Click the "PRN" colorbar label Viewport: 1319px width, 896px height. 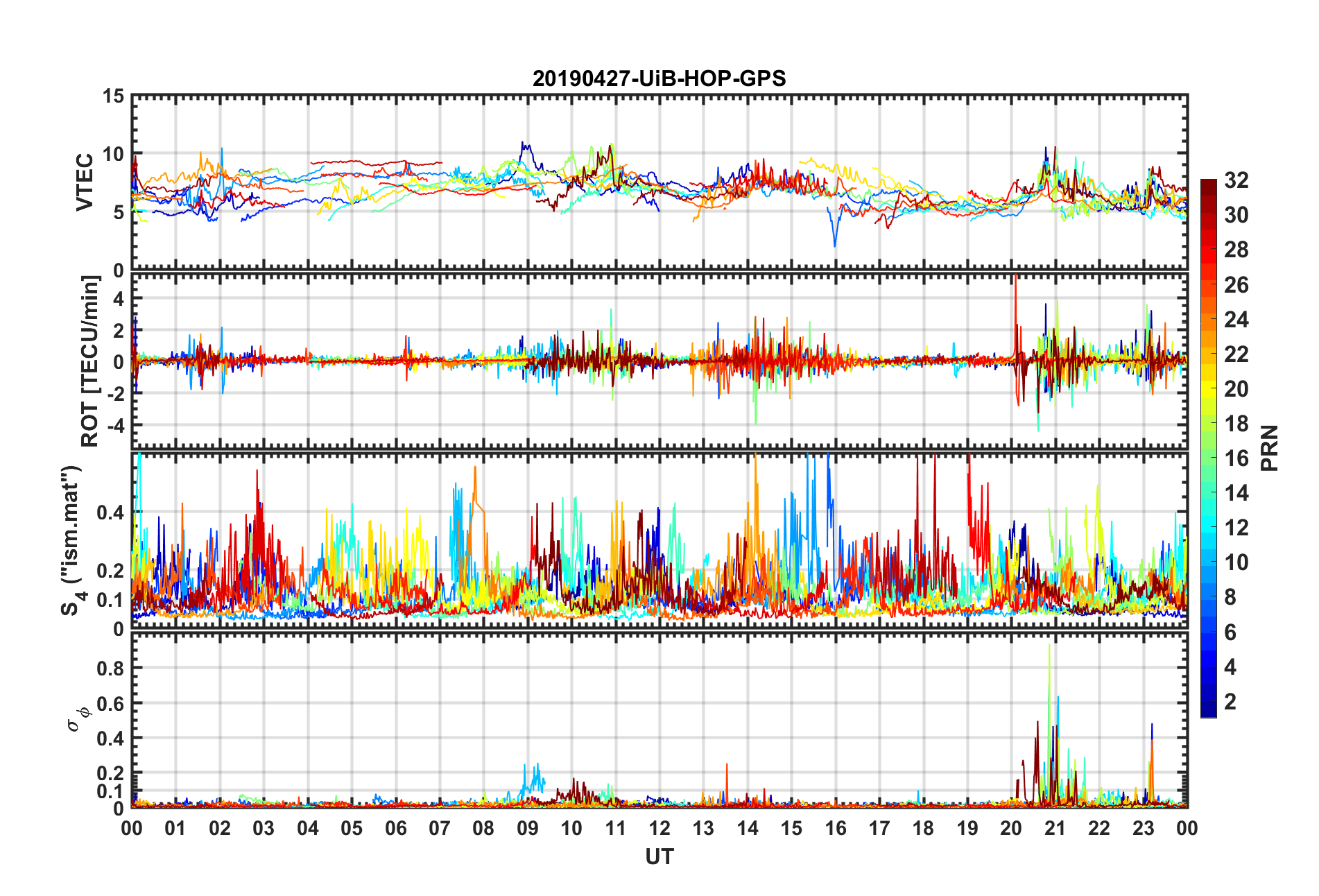1269,448
